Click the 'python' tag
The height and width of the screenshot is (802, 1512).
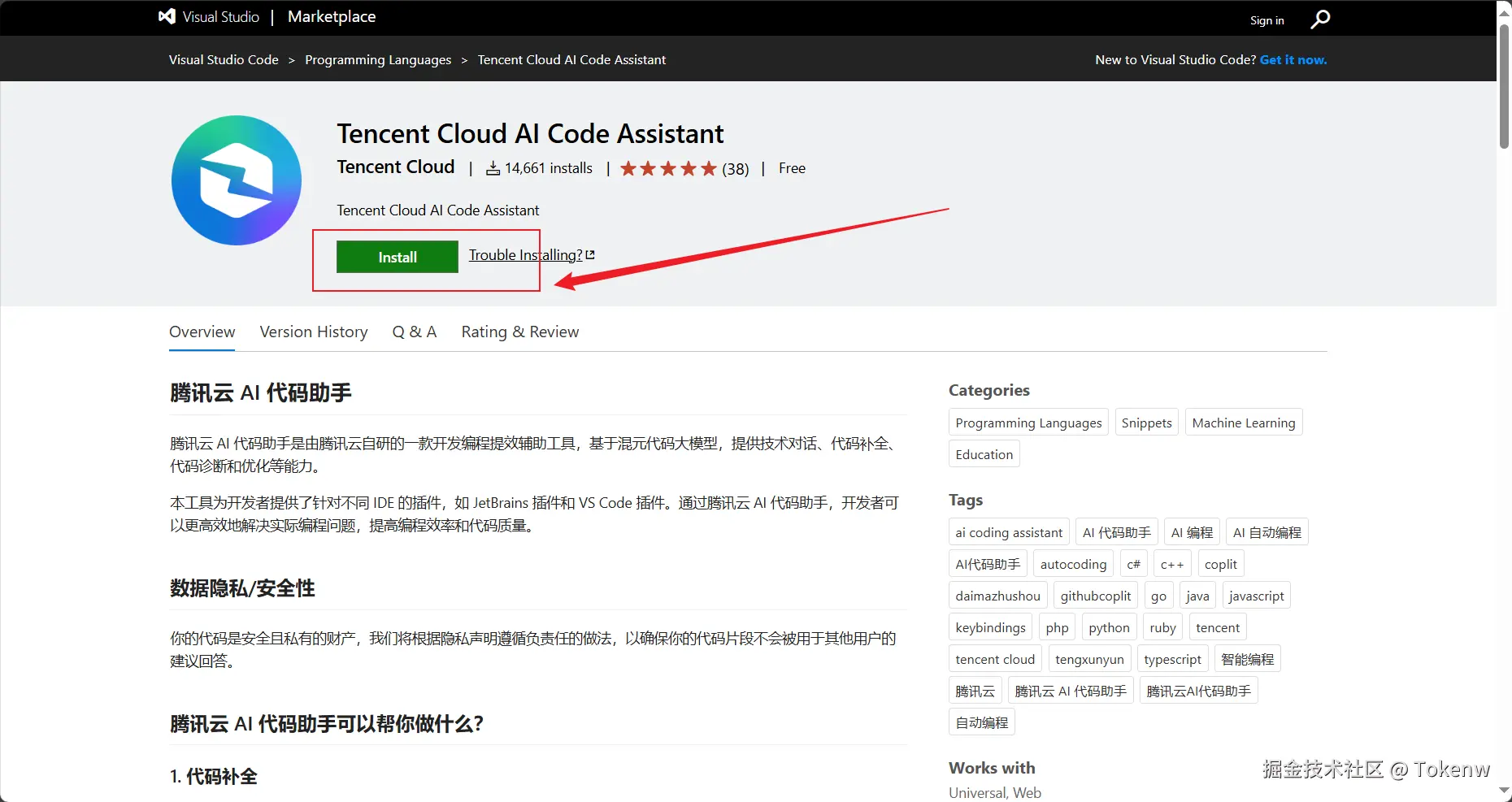click(1110, 627)
